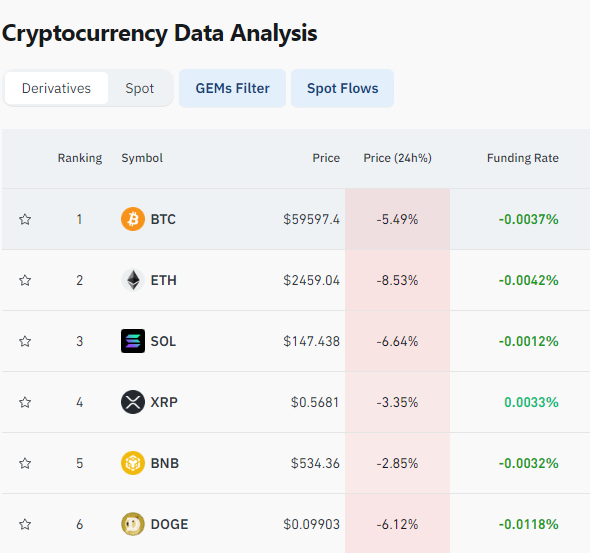Sort by Price (24h%) column header
590x553 pixels.
point(397,158)
